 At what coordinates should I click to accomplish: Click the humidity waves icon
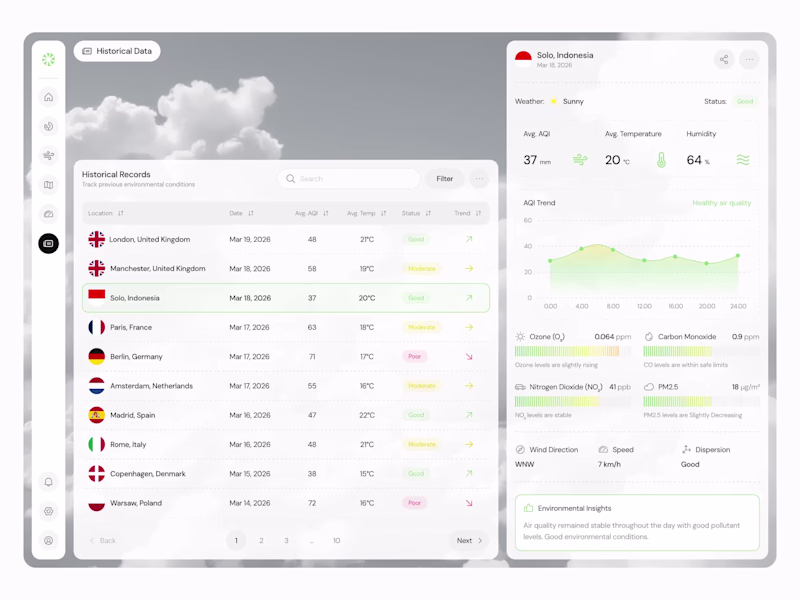[743, 160]
